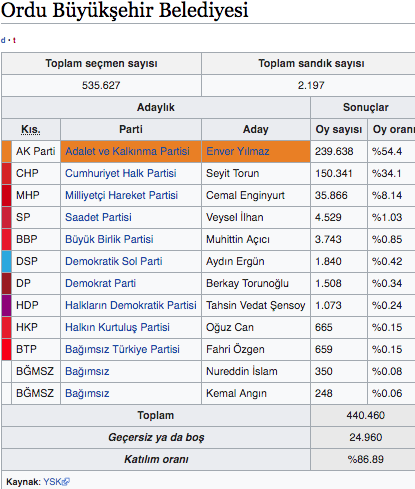
Task: Click the ballot box count 2.197
Action: [311, 85]
